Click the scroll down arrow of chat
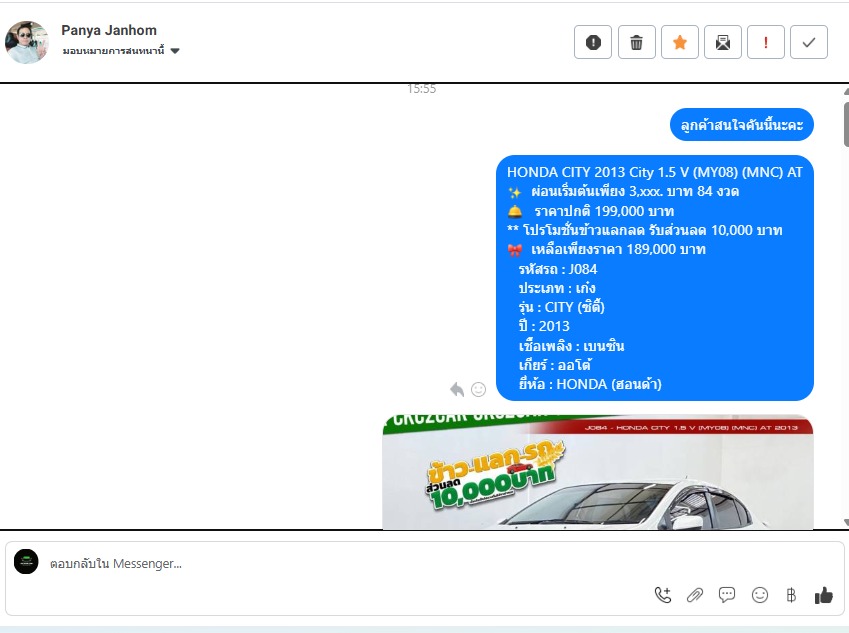The image size is (849, 633). pos(846,522)
